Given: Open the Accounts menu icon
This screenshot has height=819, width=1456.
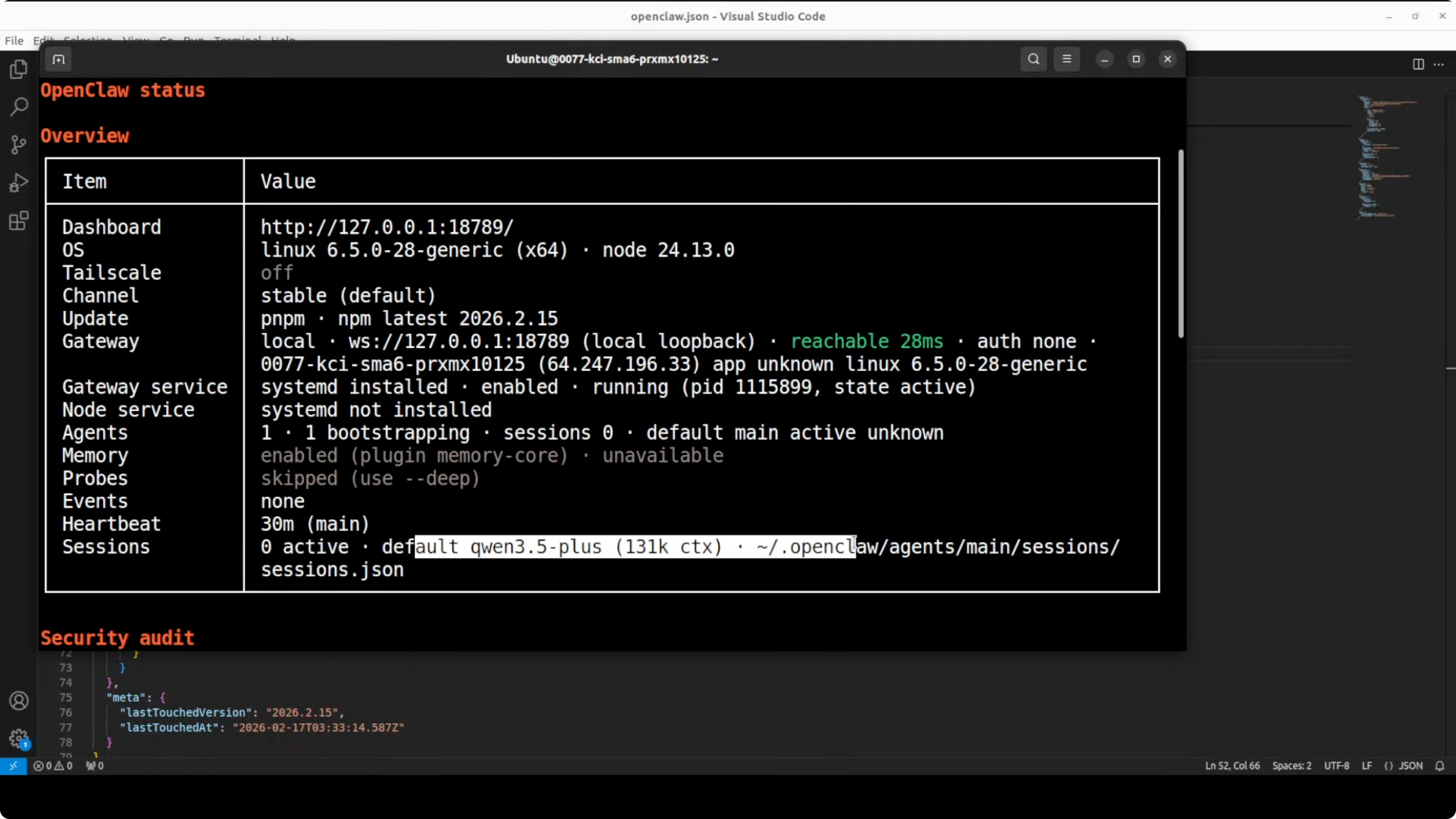Looking at the screenshot, I should click(x=19, y=701).
